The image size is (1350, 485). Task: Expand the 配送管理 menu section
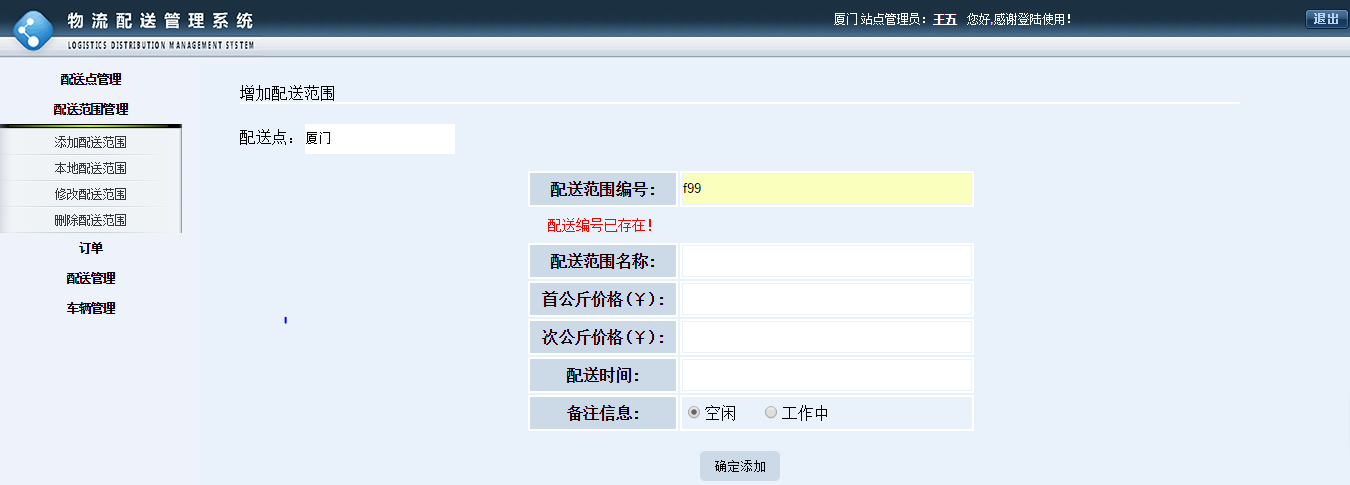91,278
